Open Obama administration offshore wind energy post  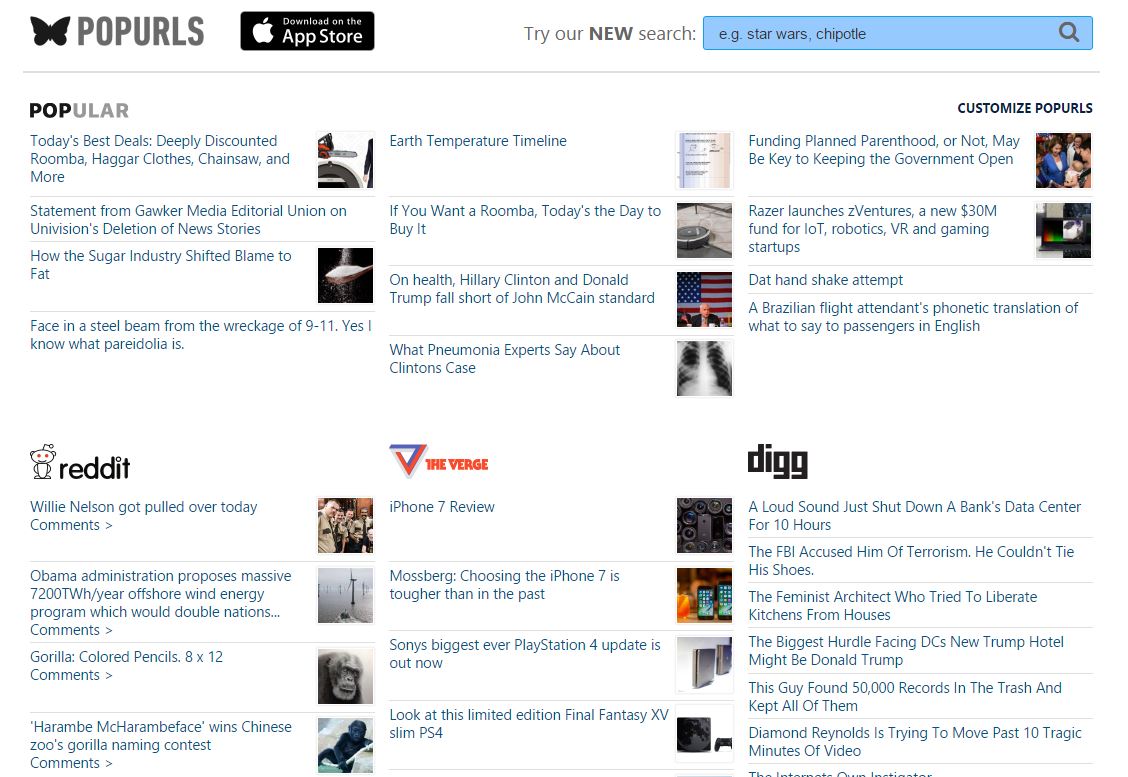[x=160, y=594]
